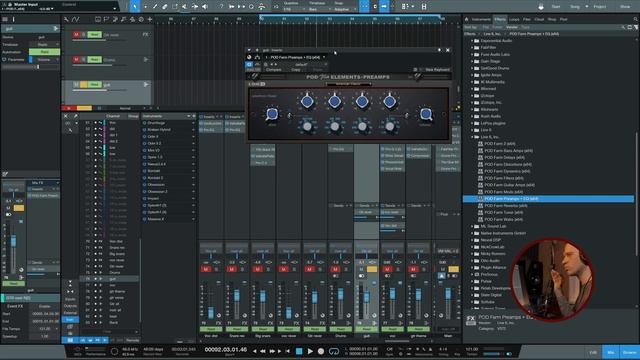Image resolution: width=640 pixels, height=360 pixels.
Task: Select the Eraser tool
Action: click(x=165, y=7)
